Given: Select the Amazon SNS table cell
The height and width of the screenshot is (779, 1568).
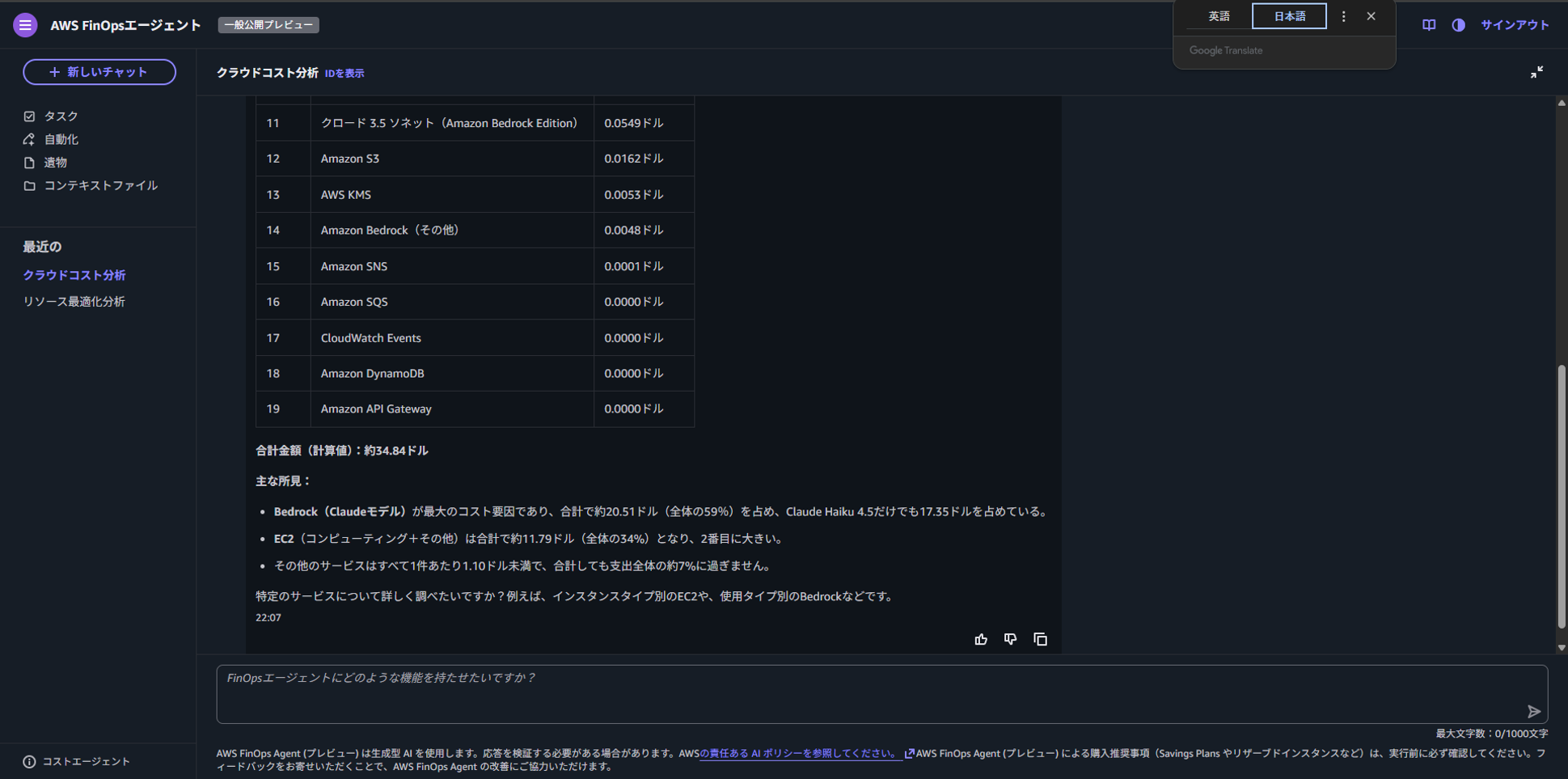Looking at the screenshot, I should (x=452, y=266).
